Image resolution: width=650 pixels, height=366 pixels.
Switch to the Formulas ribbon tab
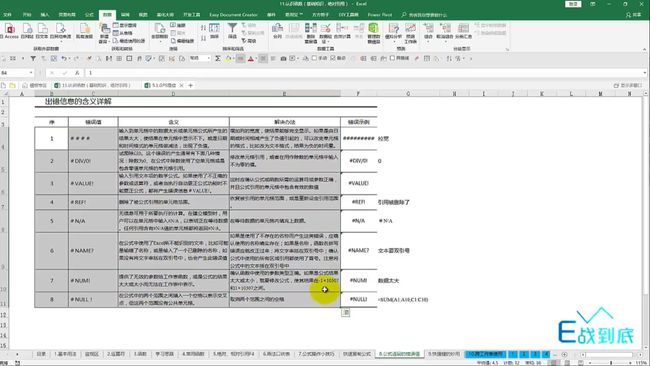point(89,15)
